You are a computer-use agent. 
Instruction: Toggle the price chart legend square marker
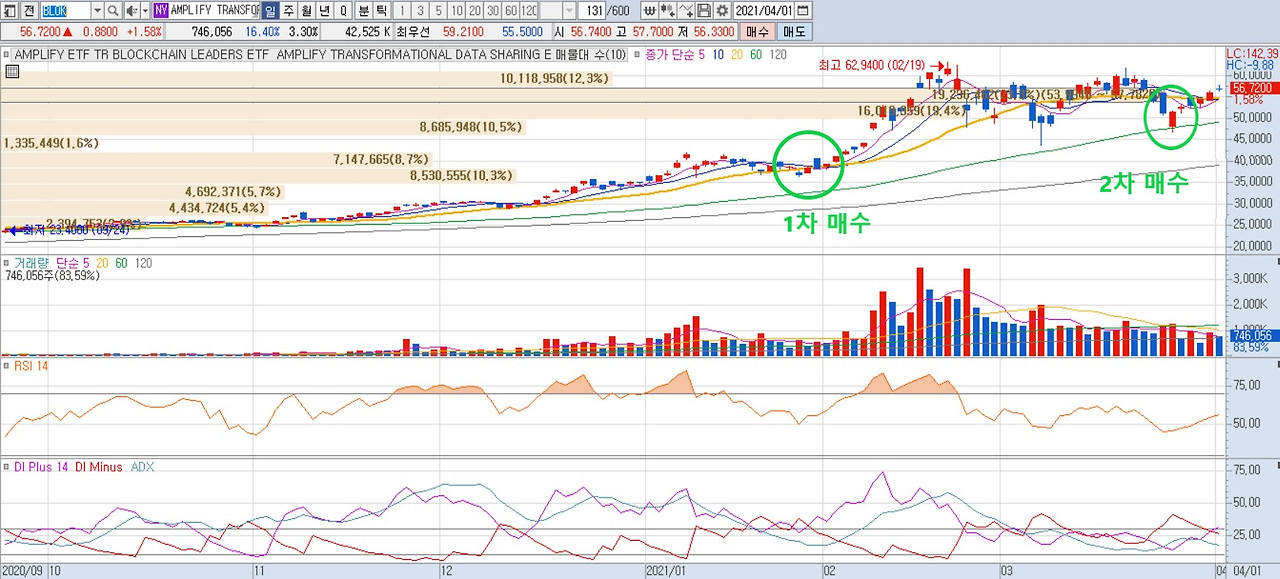point(6,54)
